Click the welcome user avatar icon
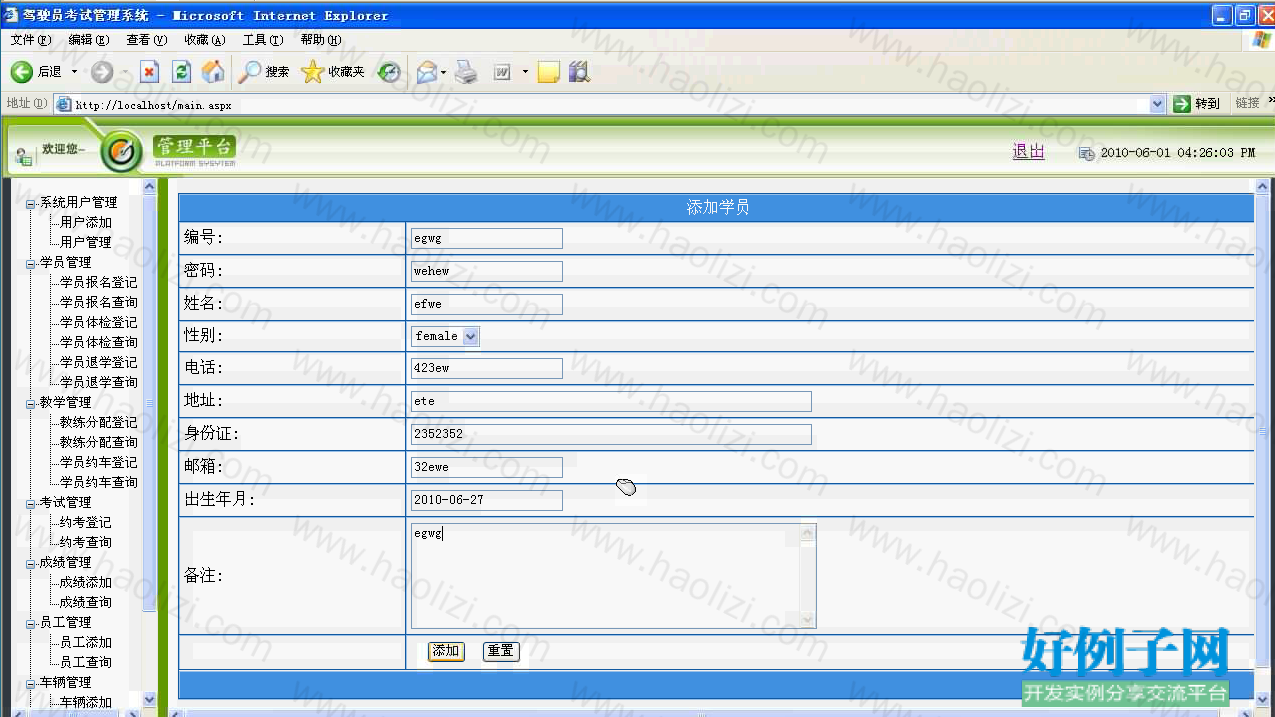 pyautogui.click(x=23, y=157)
